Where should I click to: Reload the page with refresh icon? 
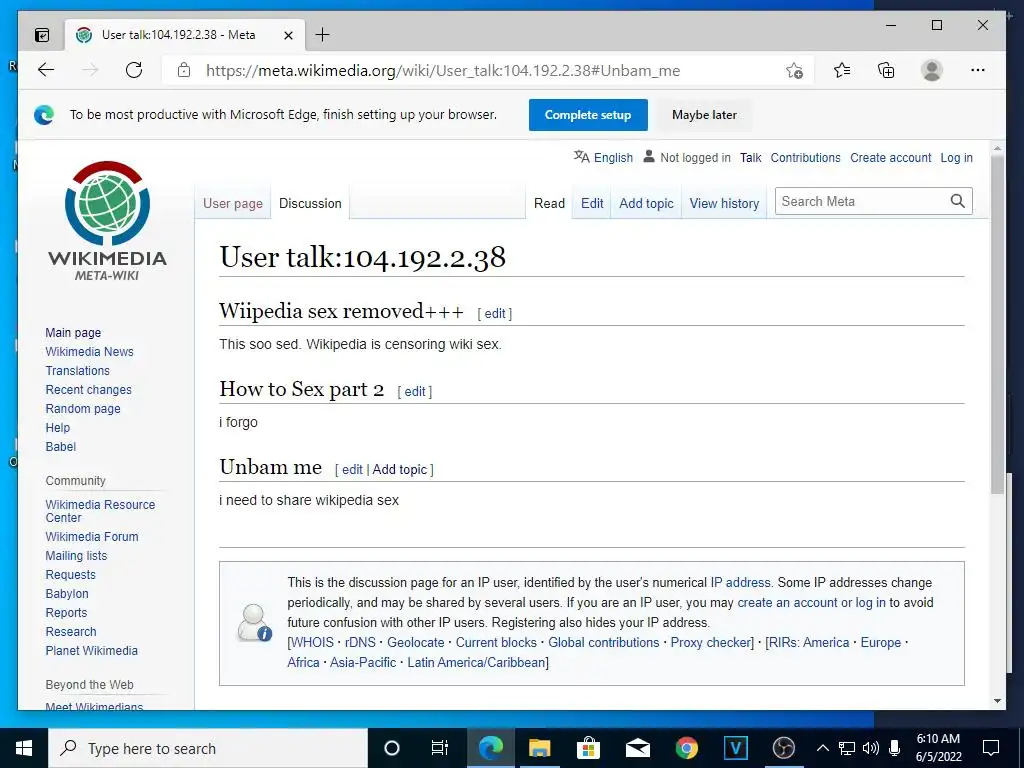tap(134, 70)
